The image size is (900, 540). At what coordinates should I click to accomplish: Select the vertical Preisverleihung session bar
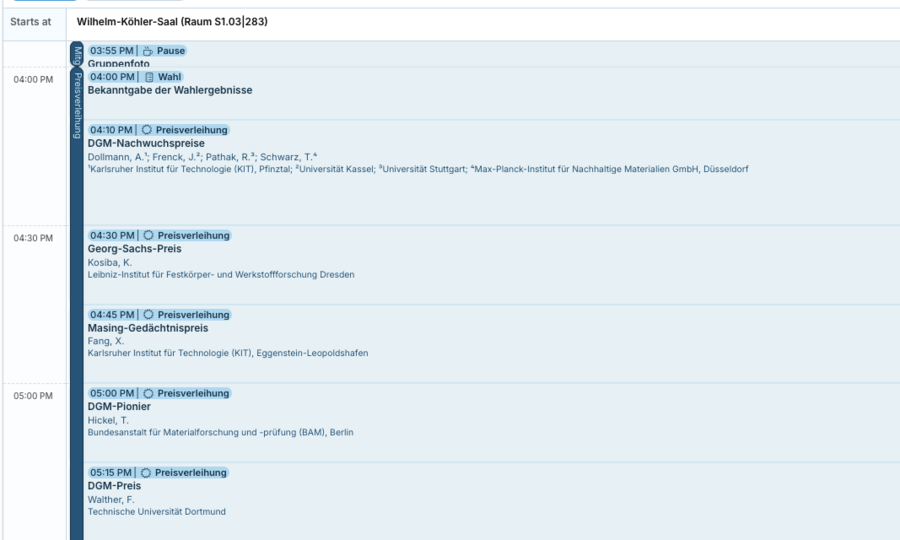[x=77, y=304]
